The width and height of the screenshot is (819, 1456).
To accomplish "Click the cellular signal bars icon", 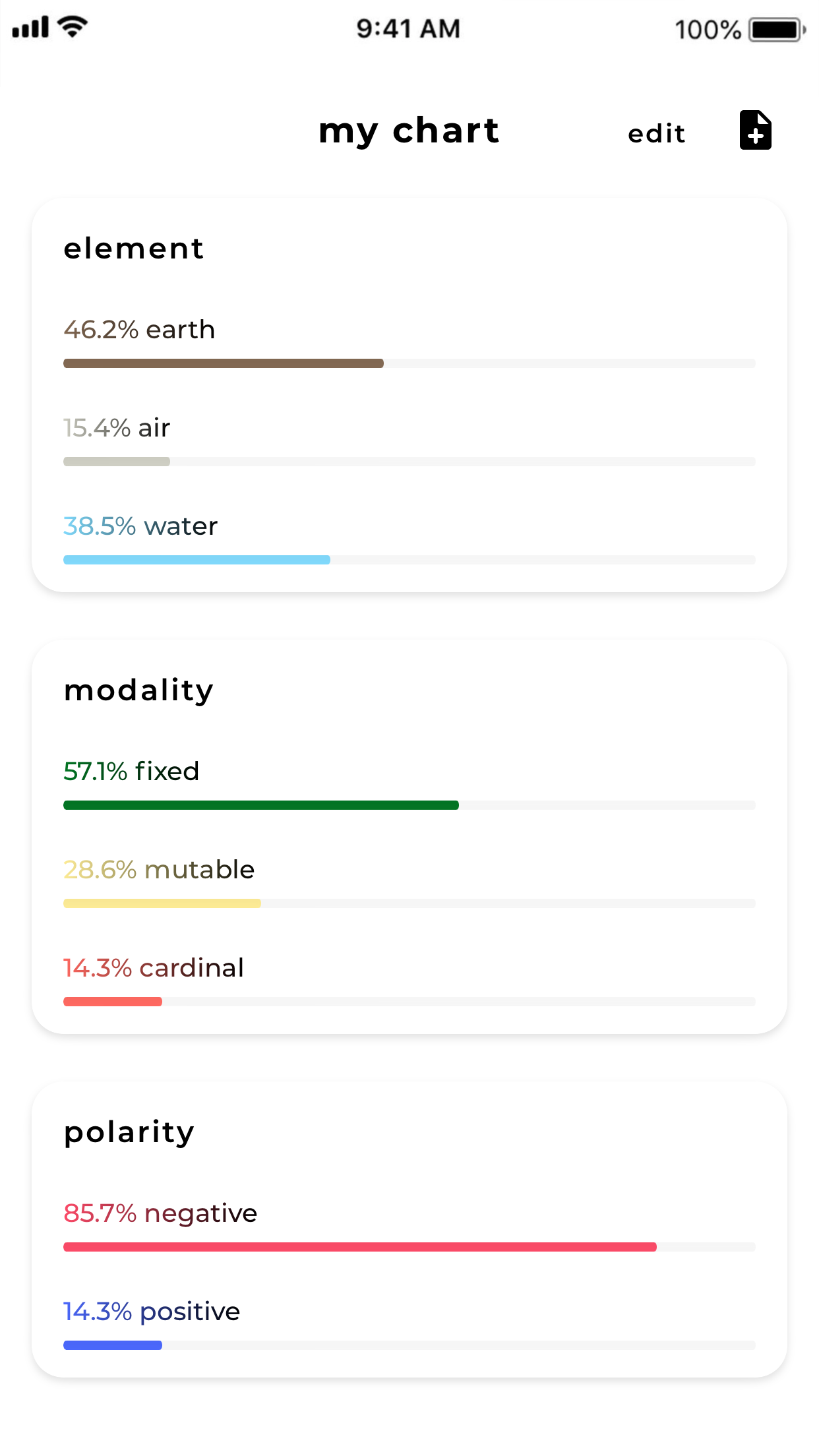I will click(32, 28).
